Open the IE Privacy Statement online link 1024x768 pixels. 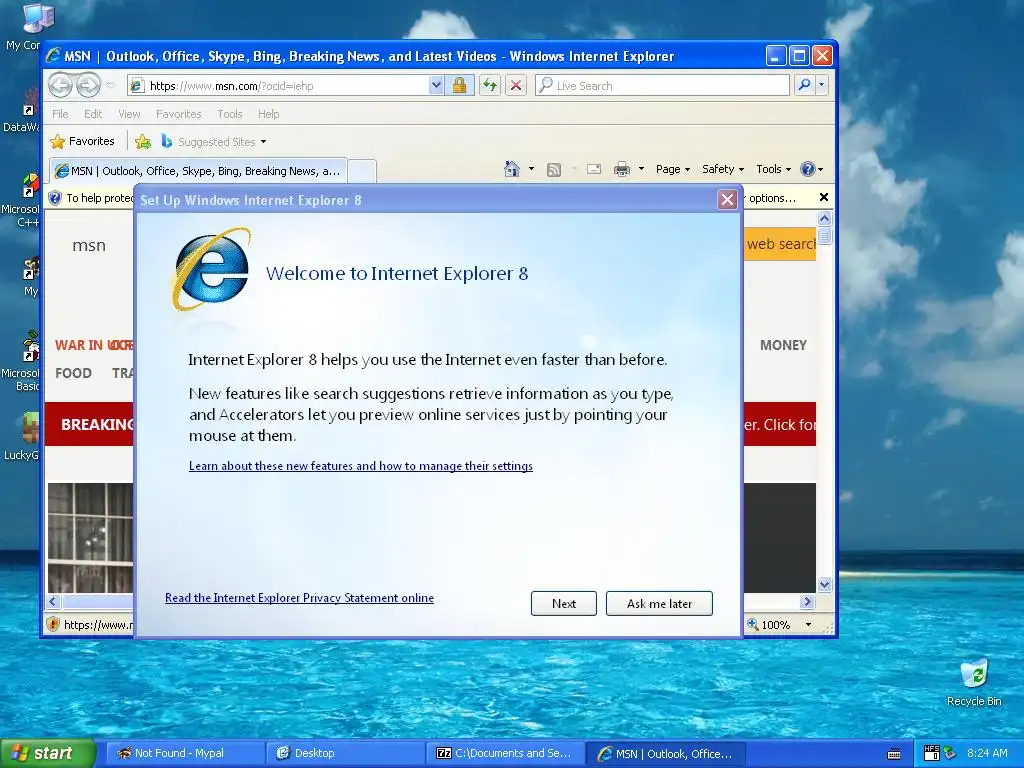coord(299,598)
